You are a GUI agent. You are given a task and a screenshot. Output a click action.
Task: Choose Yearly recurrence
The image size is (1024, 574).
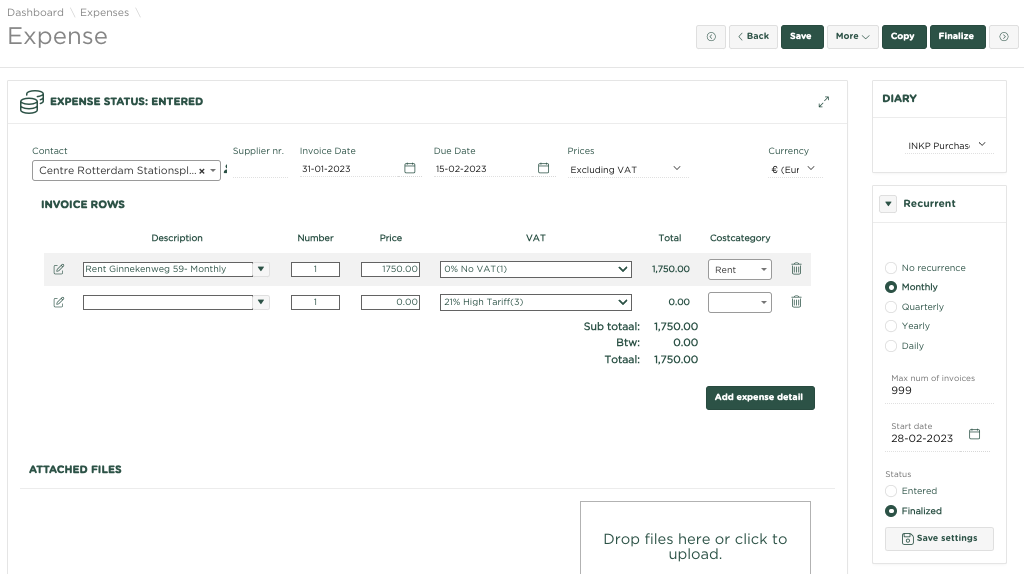point(891,326)
